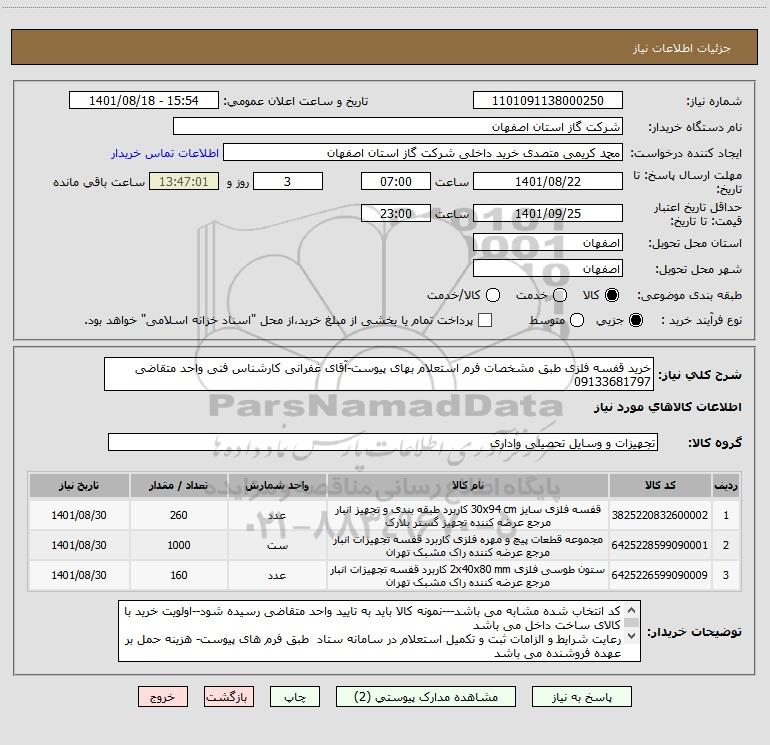The height and width of the screenshot is (745, 770).
Task: Click quantity cell 1000
Action: tap(179, 545)
